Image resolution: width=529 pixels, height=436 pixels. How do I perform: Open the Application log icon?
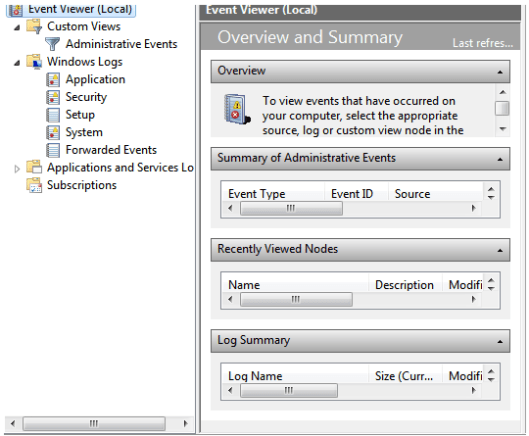53,80
